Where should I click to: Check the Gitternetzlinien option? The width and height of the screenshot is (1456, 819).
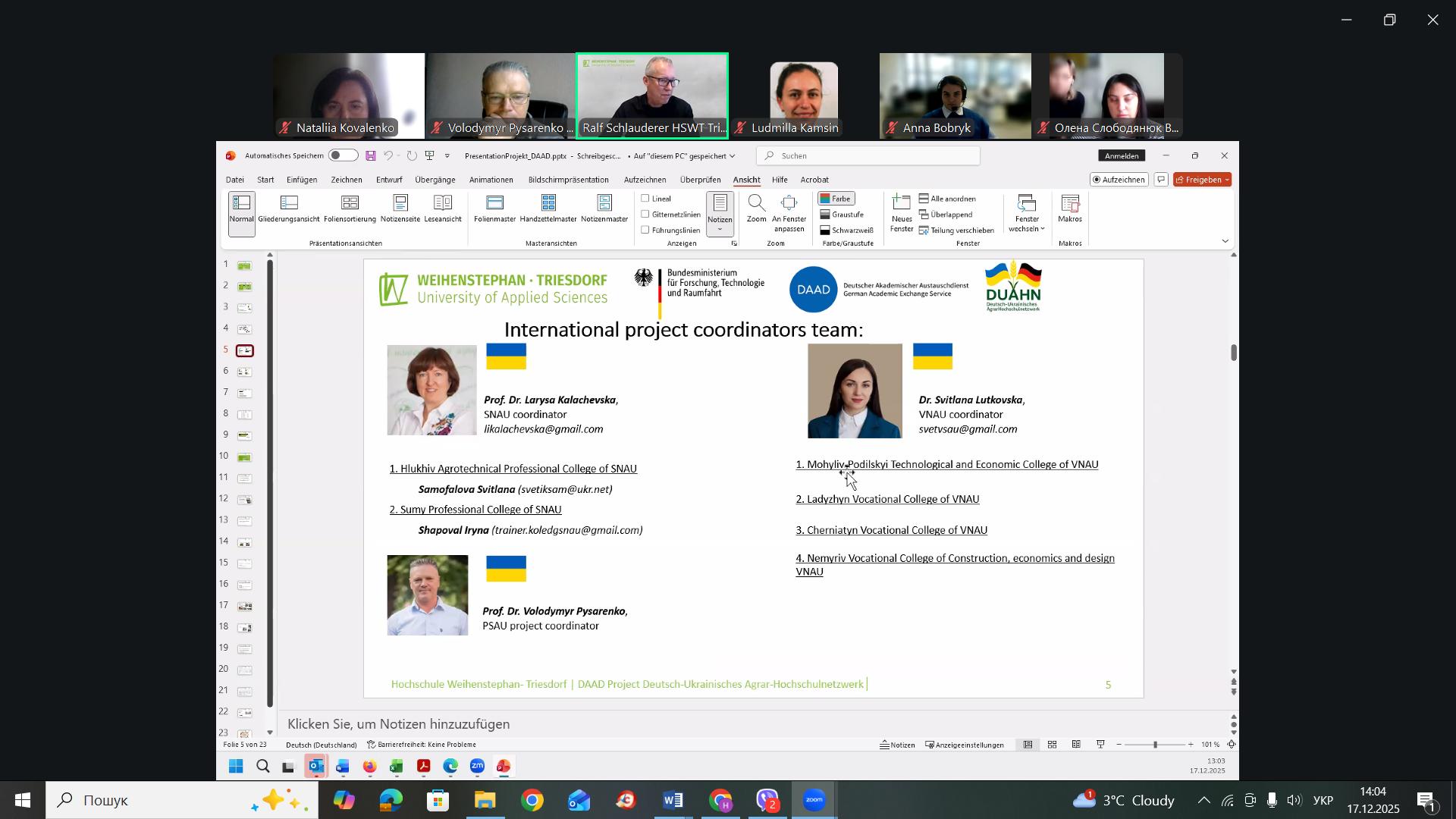(x=646, y=215)
